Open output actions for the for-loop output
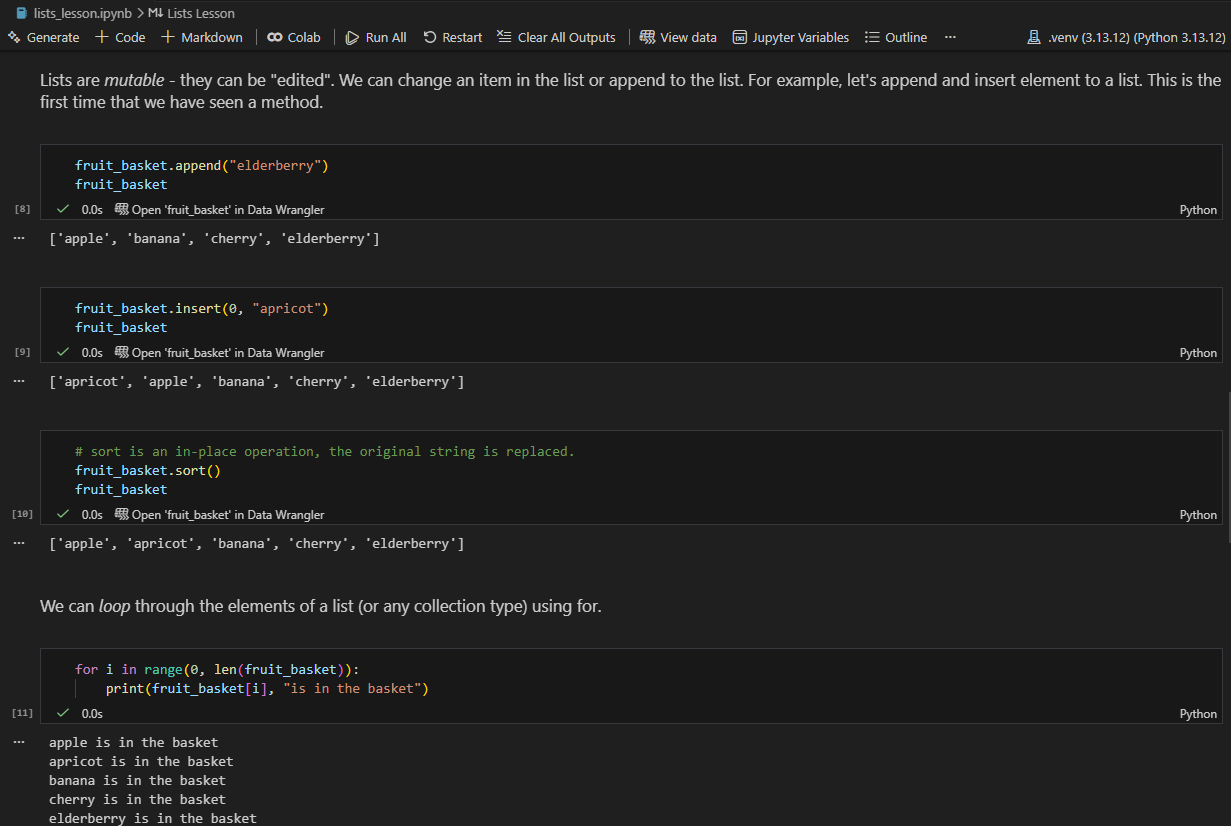1231x826 pixels. click(x=18, y=742)
